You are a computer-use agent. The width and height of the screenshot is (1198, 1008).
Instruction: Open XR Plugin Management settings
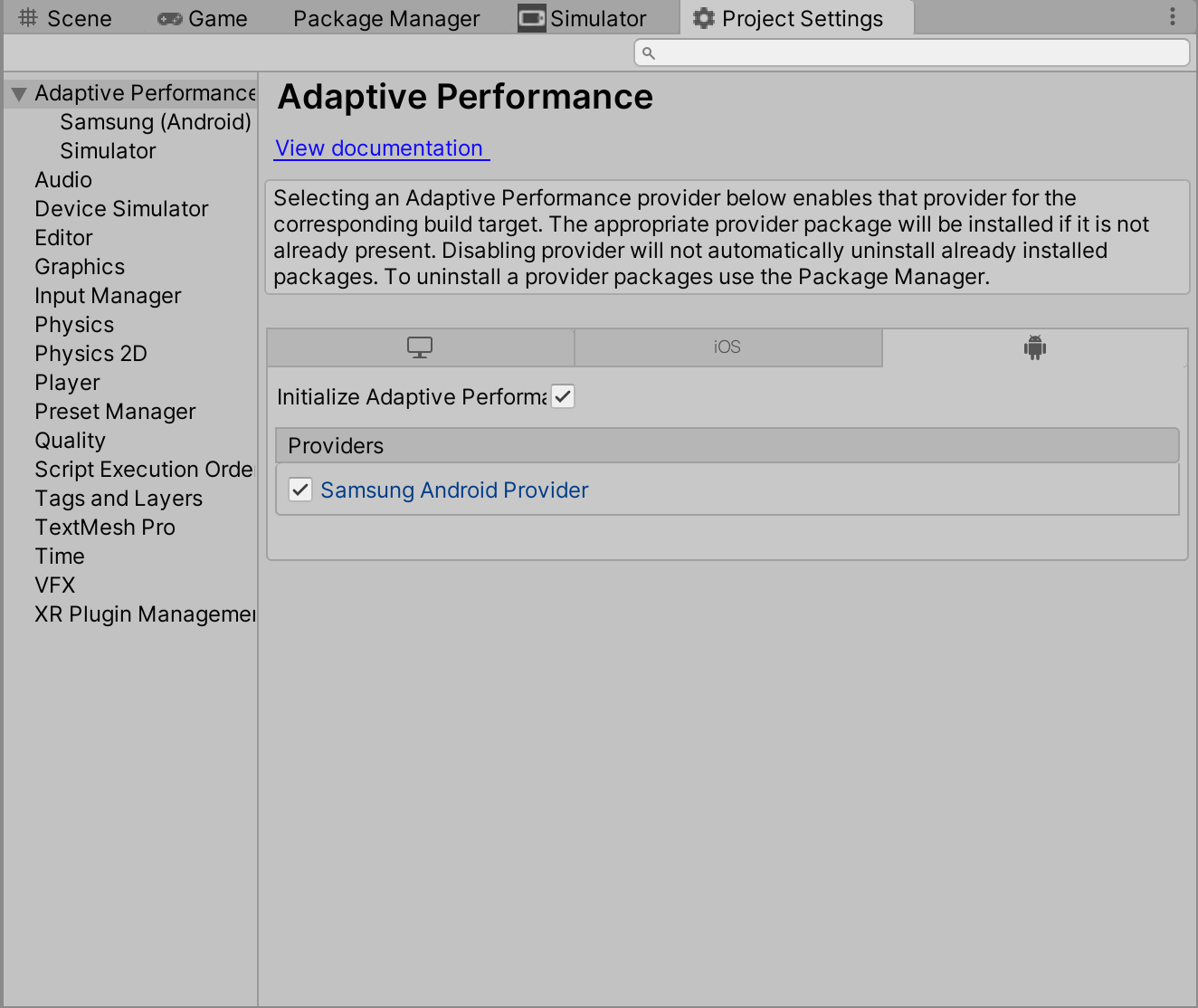click(145, 613)
